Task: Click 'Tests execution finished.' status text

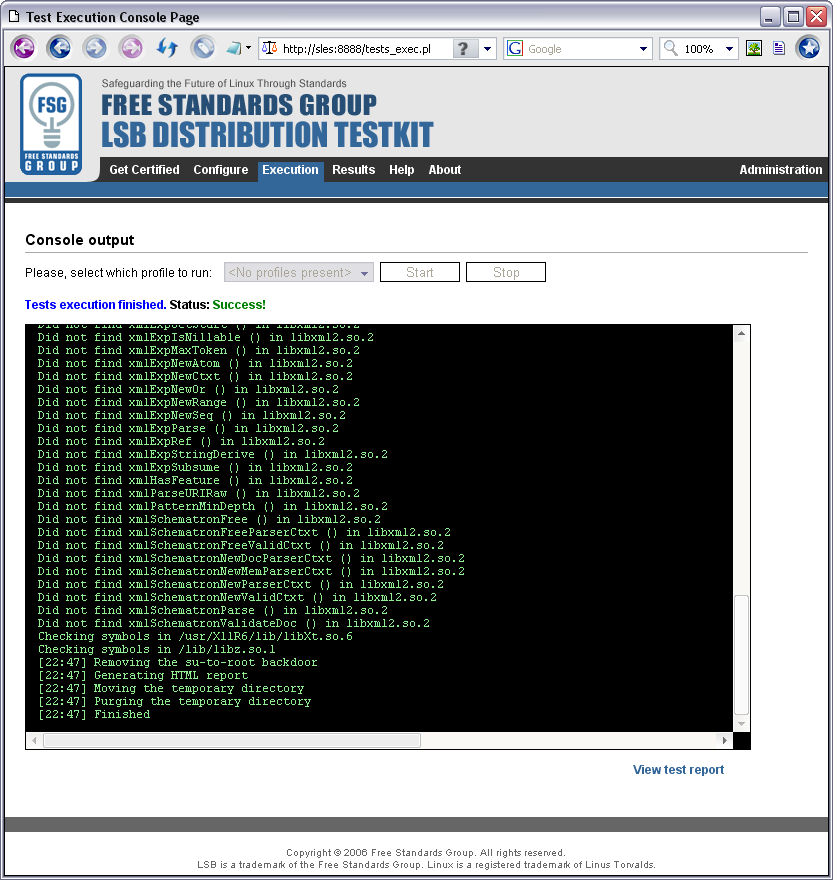Action: tap(95, 305)
